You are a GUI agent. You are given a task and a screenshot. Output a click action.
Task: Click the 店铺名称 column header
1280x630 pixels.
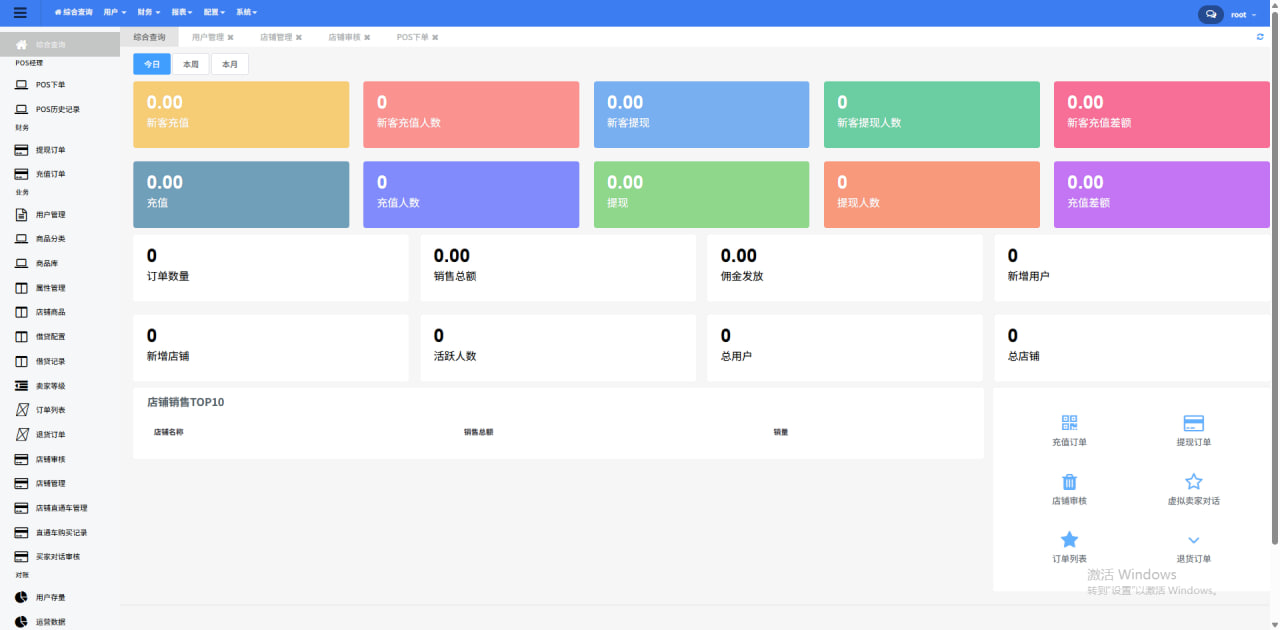[x=169, y=432]
